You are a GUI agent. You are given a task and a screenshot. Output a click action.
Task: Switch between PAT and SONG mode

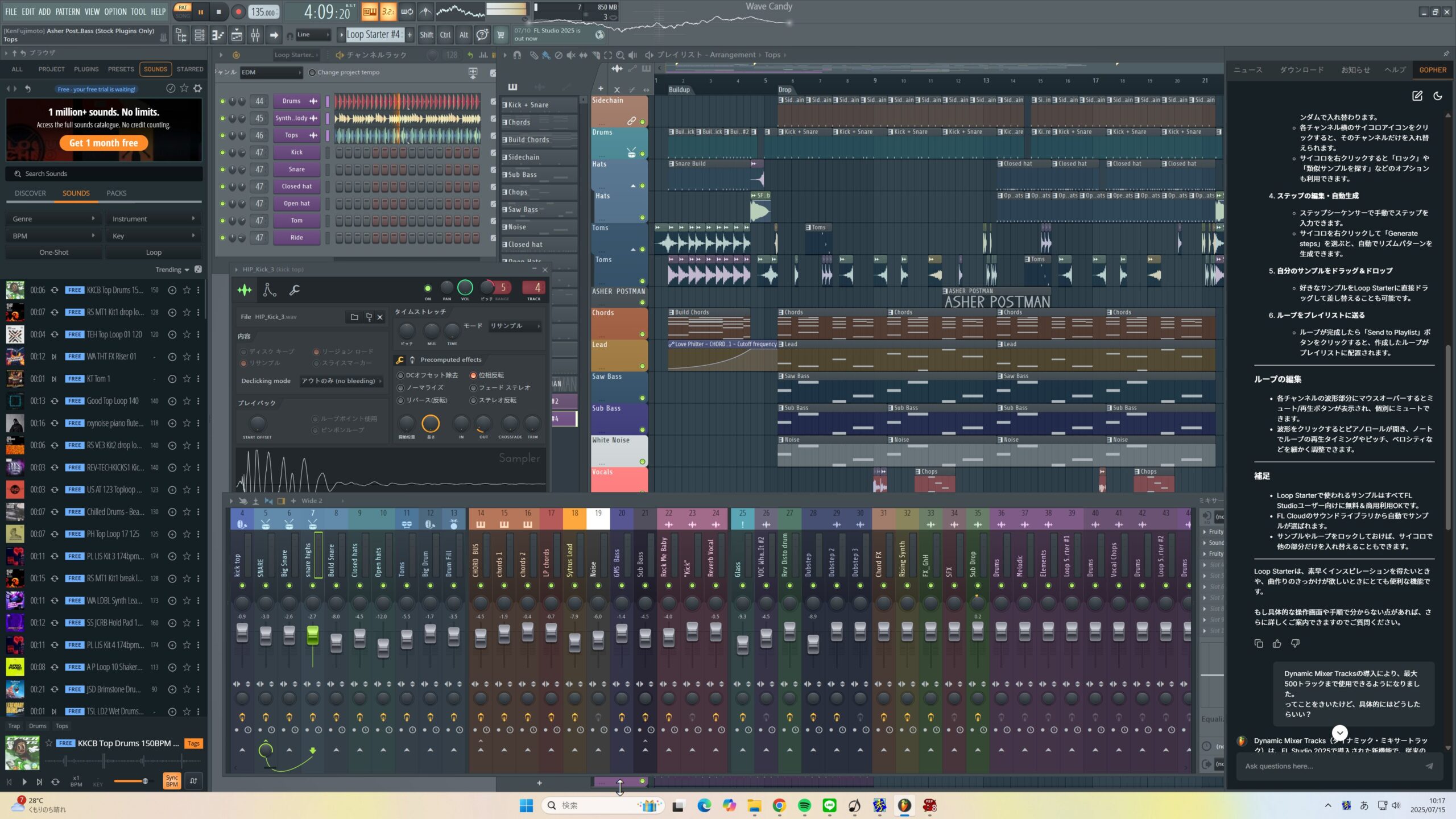pos(183,11)
